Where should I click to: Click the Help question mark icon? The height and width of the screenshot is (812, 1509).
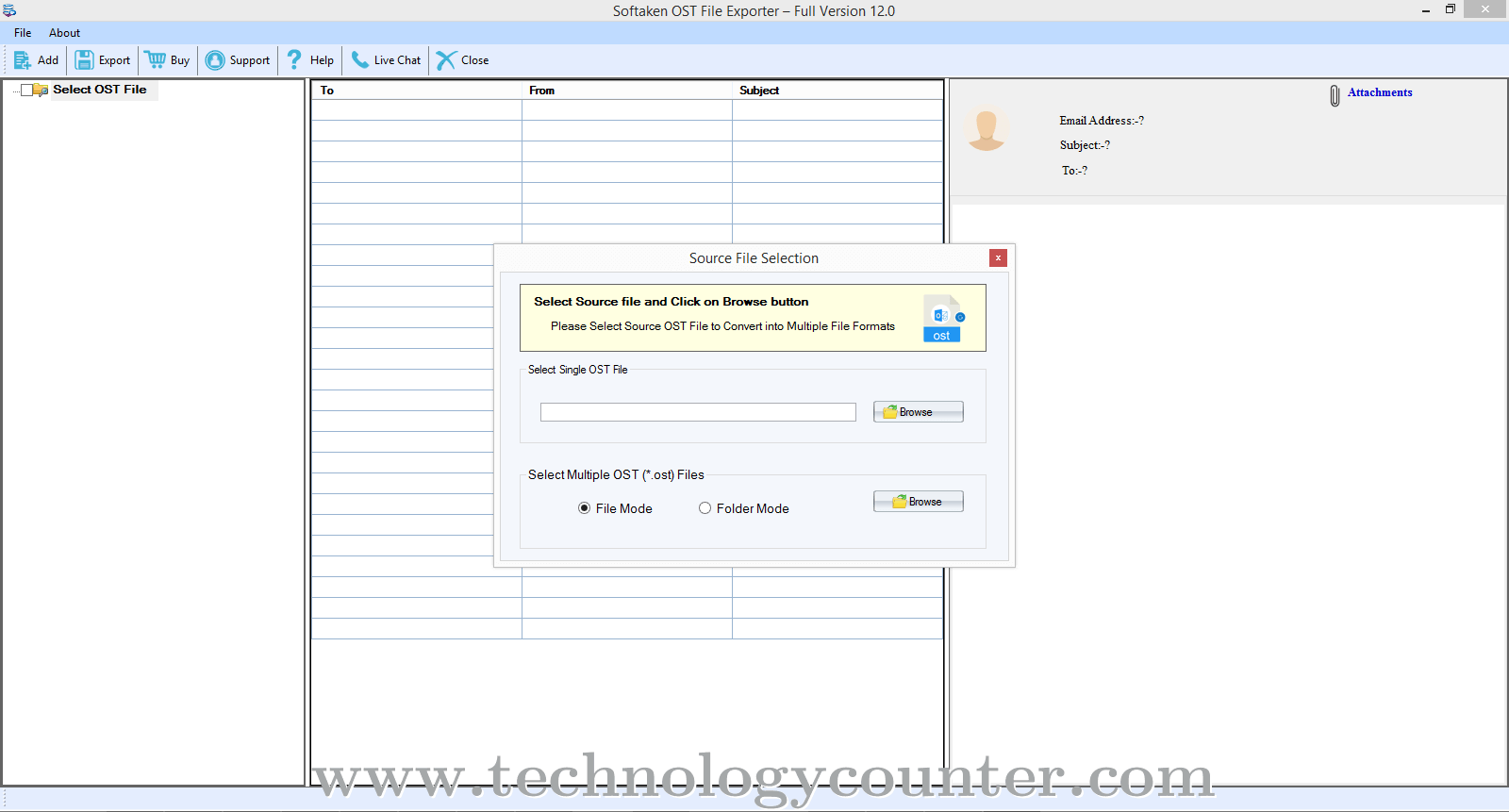point(294,60)
